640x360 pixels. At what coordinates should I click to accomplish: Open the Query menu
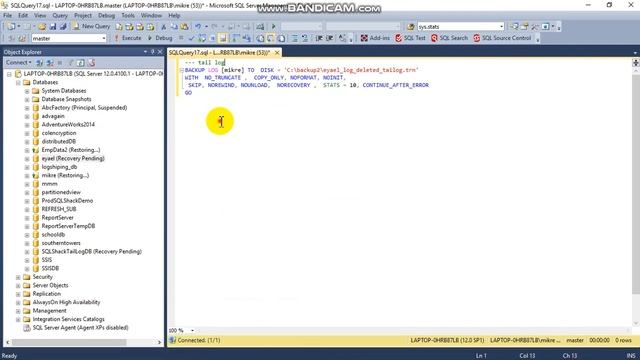60,16
